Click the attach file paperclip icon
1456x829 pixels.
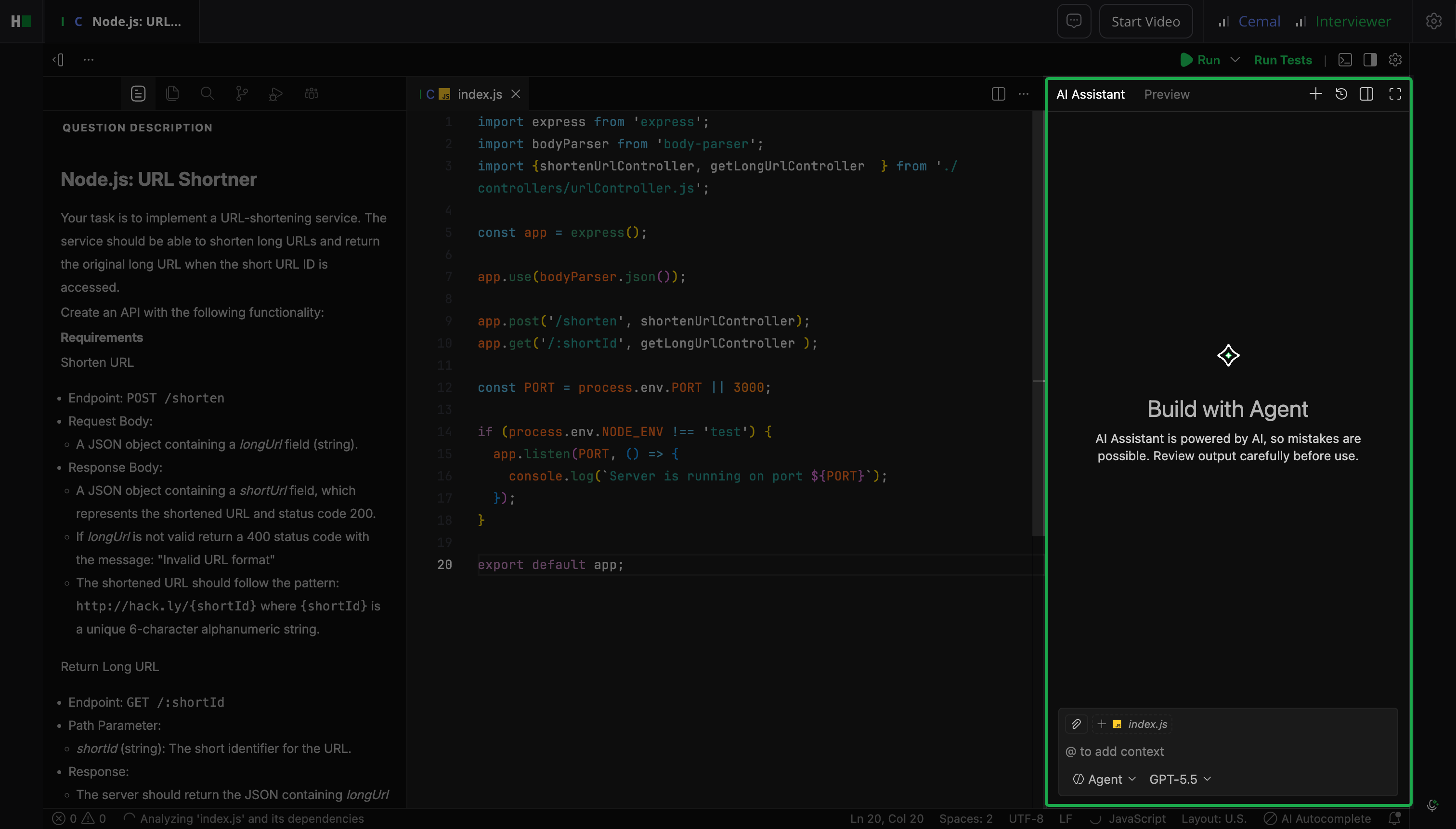pyautogui.click(x=1076, y=724)
